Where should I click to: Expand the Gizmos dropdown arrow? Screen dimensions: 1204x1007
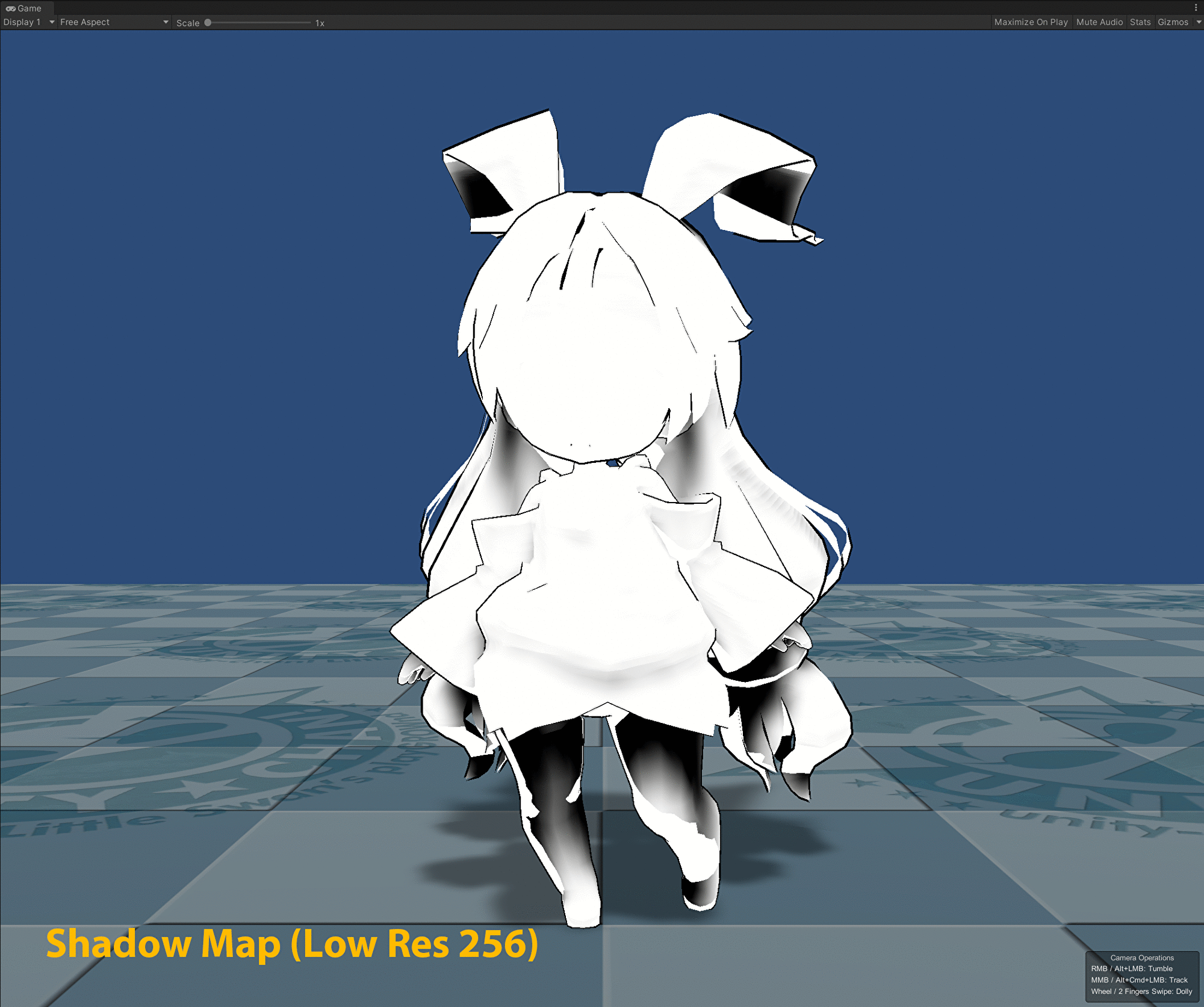pyautogui.click(x=1198, y=22)
